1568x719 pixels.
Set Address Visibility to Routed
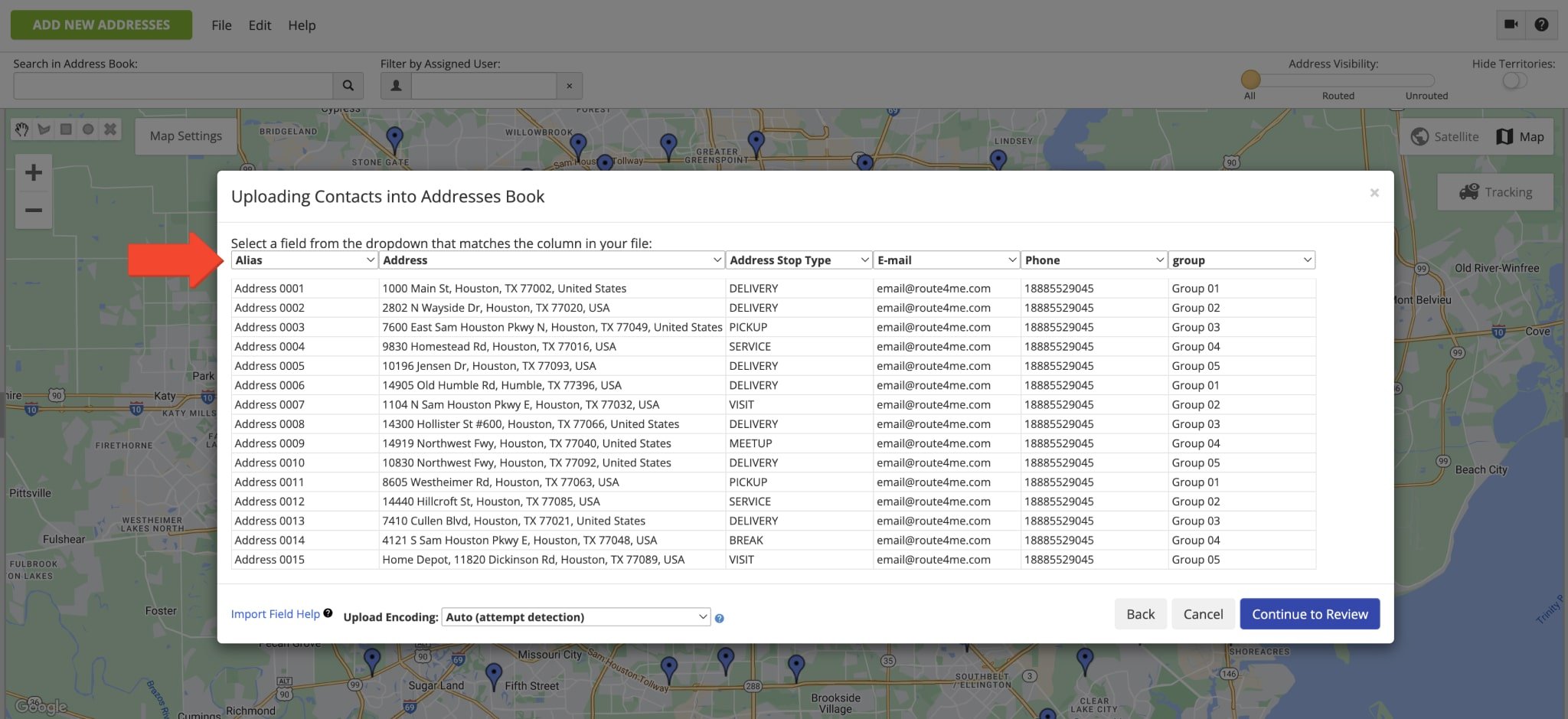1338,96
